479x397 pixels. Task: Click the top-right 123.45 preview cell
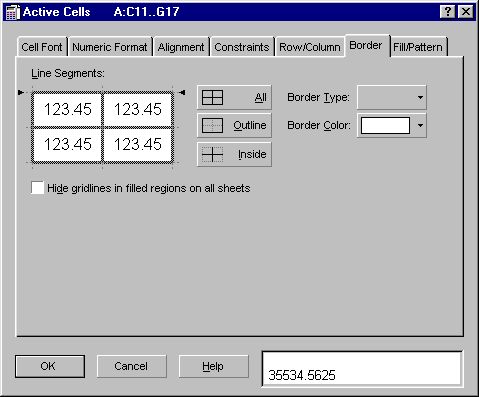[x=138, y=109]
